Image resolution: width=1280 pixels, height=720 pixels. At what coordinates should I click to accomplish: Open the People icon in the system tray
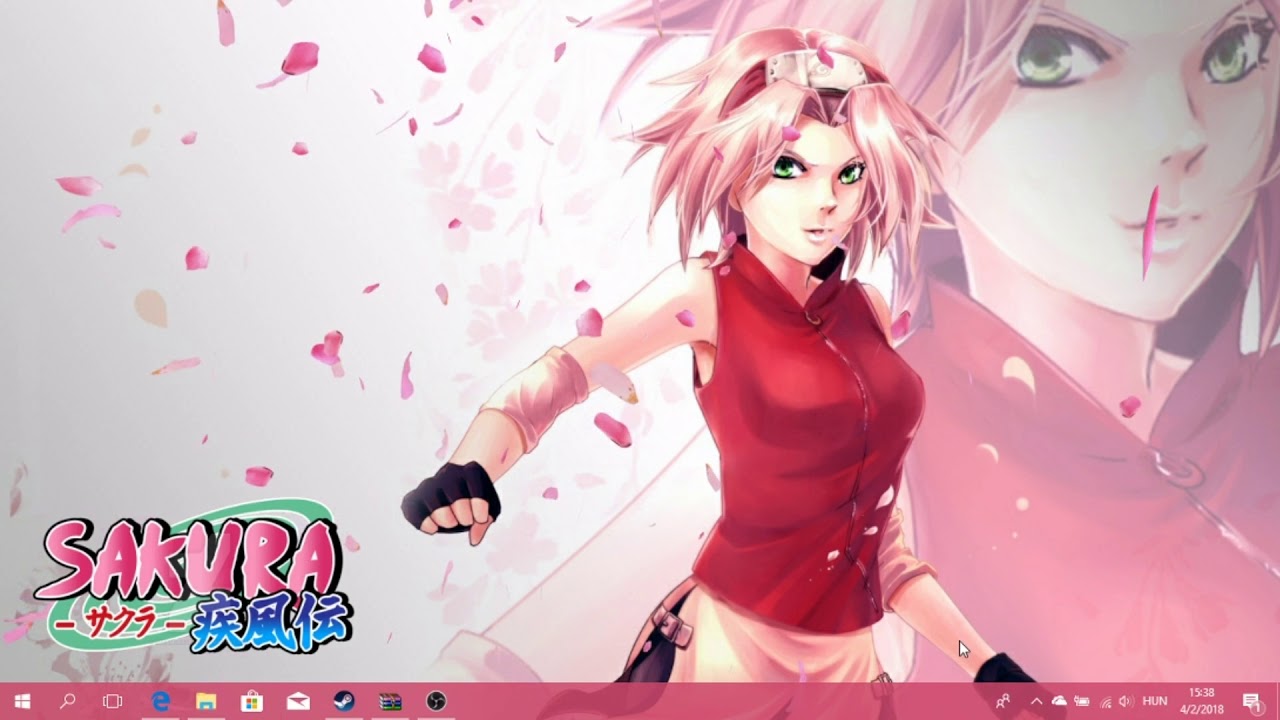(x=1003, y=703)
